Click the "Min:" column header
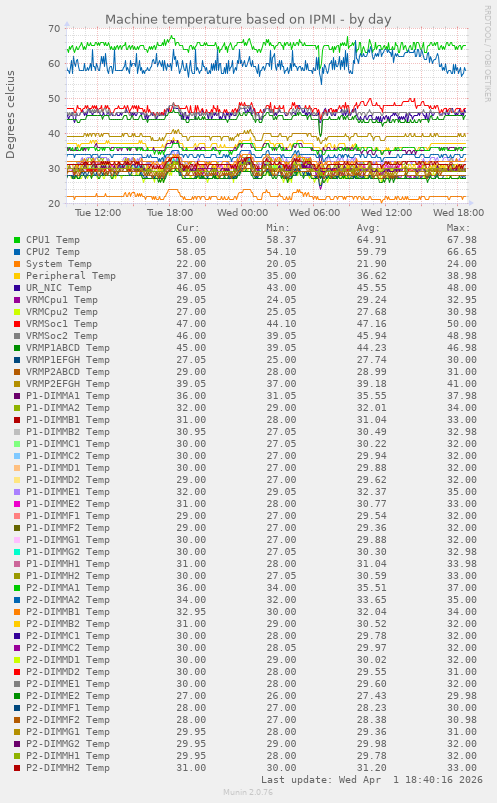 coord(278,228)
